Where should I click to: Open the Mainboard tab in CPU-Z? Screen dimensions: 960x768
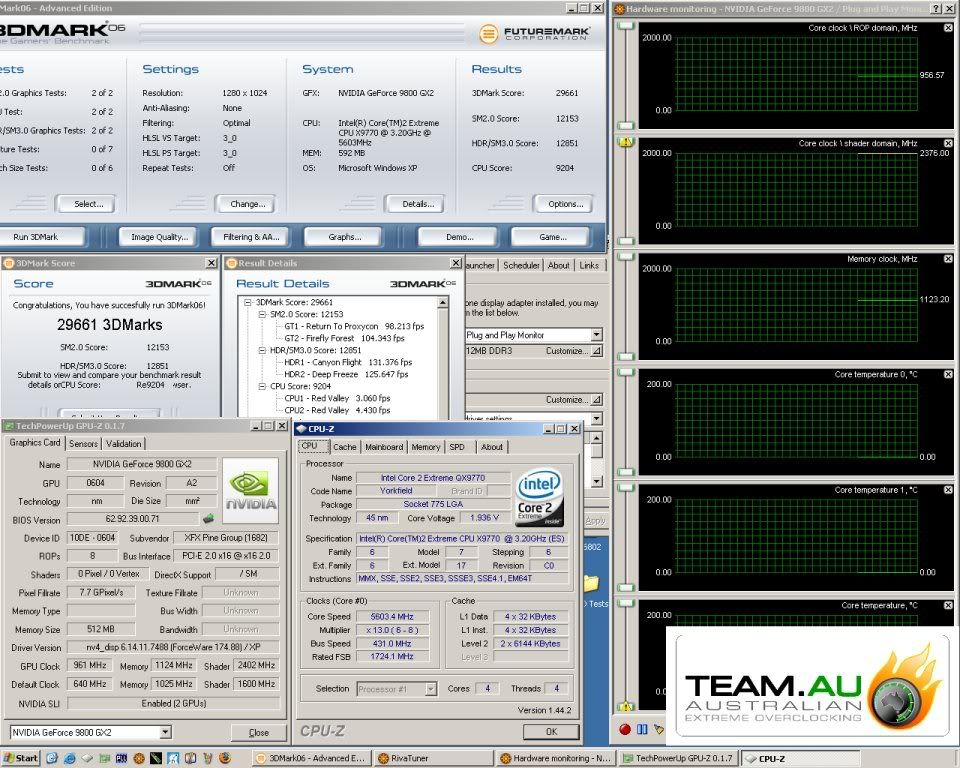pos(384,447)
